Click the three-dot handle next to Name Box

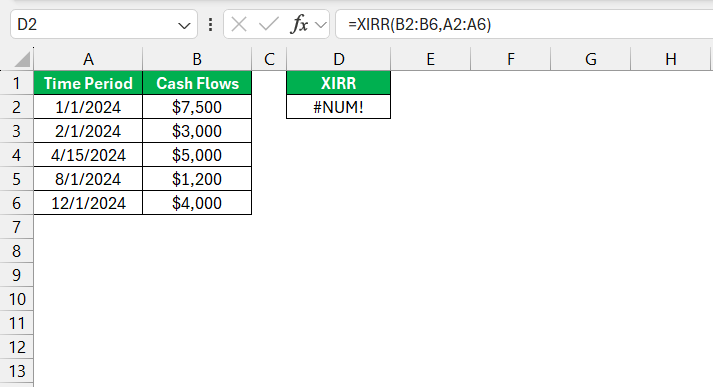coord(210,24)
